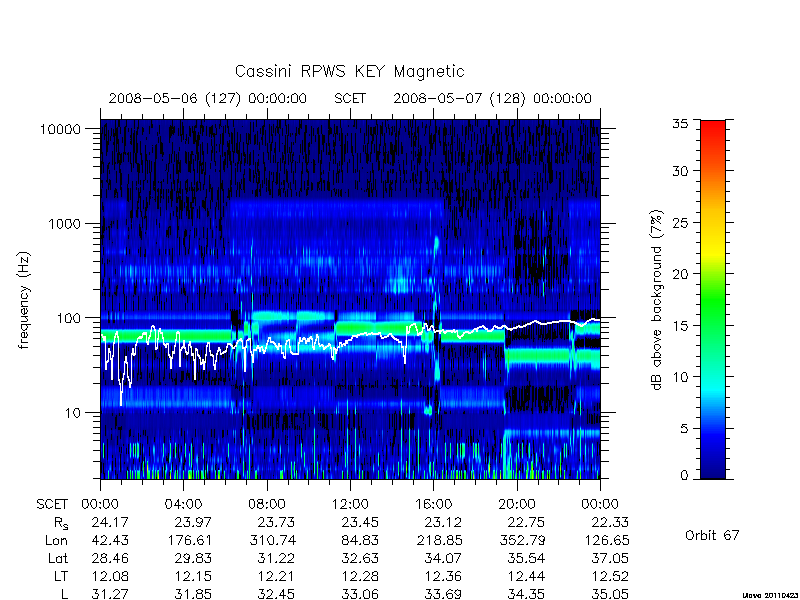Click the Rs value "22.75"

pos(526,522)
